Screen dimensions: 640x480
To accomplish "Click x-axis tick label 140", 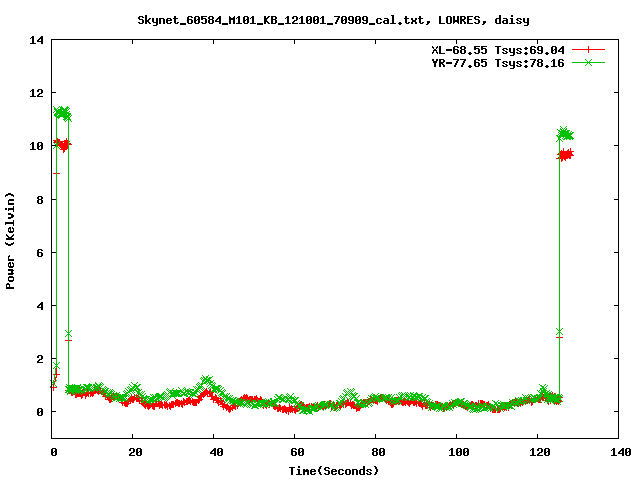I will 621,452.
